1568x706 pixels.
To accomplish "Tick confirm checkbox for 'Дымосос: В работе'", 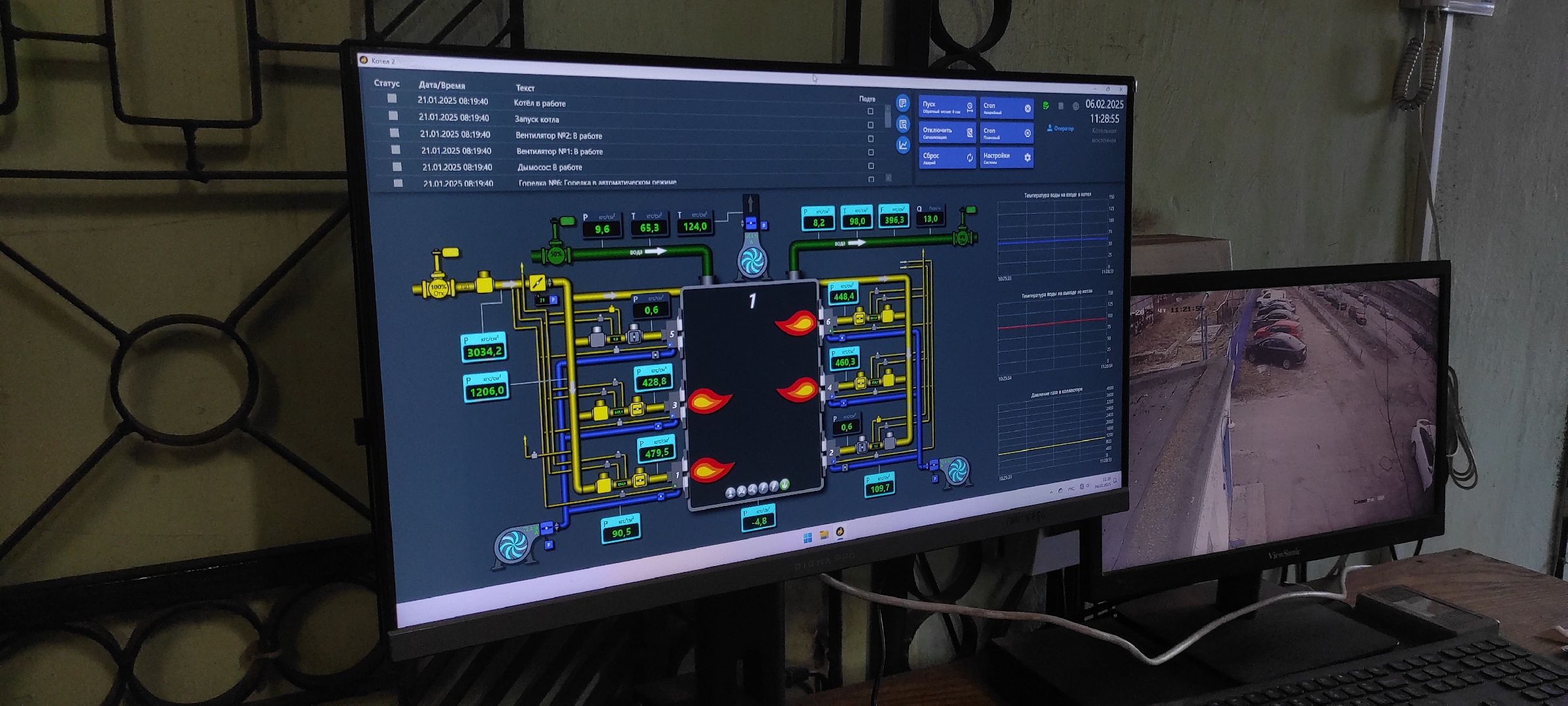I will tap(871, 166).
